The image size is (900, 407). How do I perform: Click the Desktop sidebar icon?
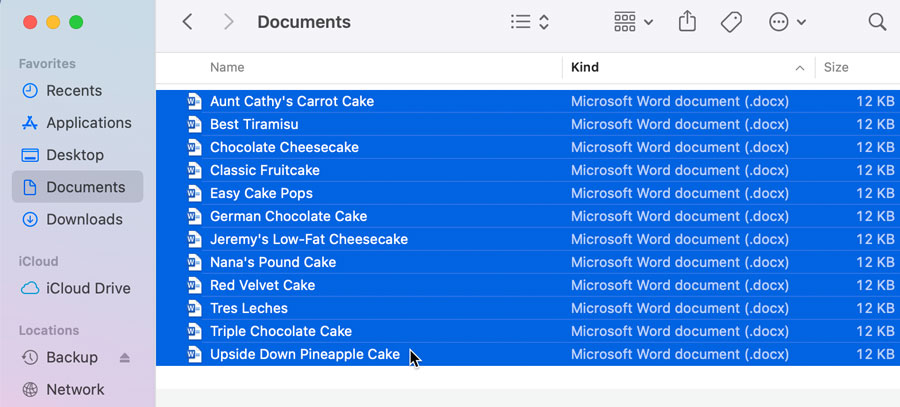point(29,155)
